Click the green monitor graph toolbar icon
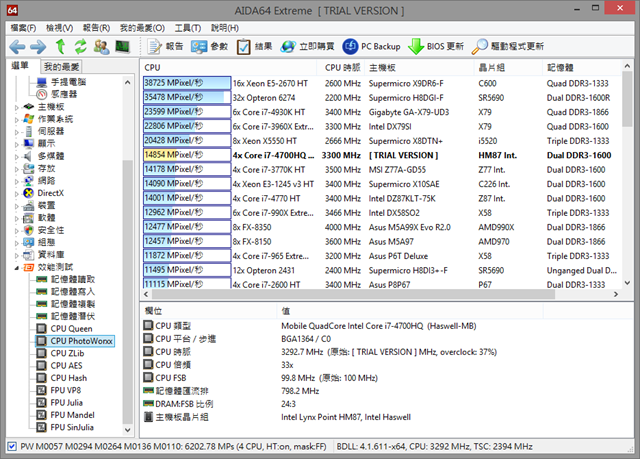The height and width of the screenshot is (459, 640). point(122,47)
